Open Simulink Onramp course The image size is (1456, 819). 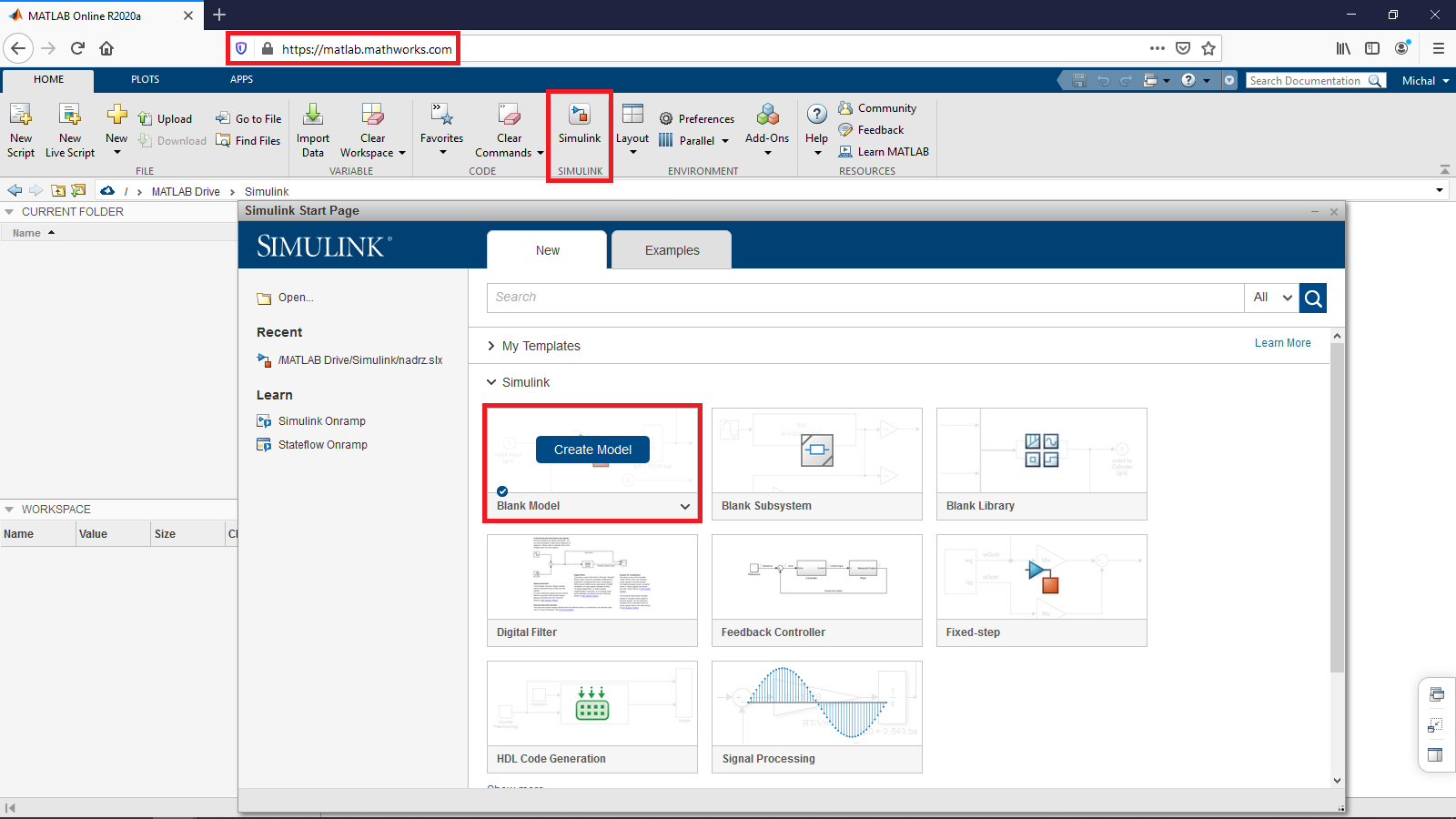coord(311,420)
